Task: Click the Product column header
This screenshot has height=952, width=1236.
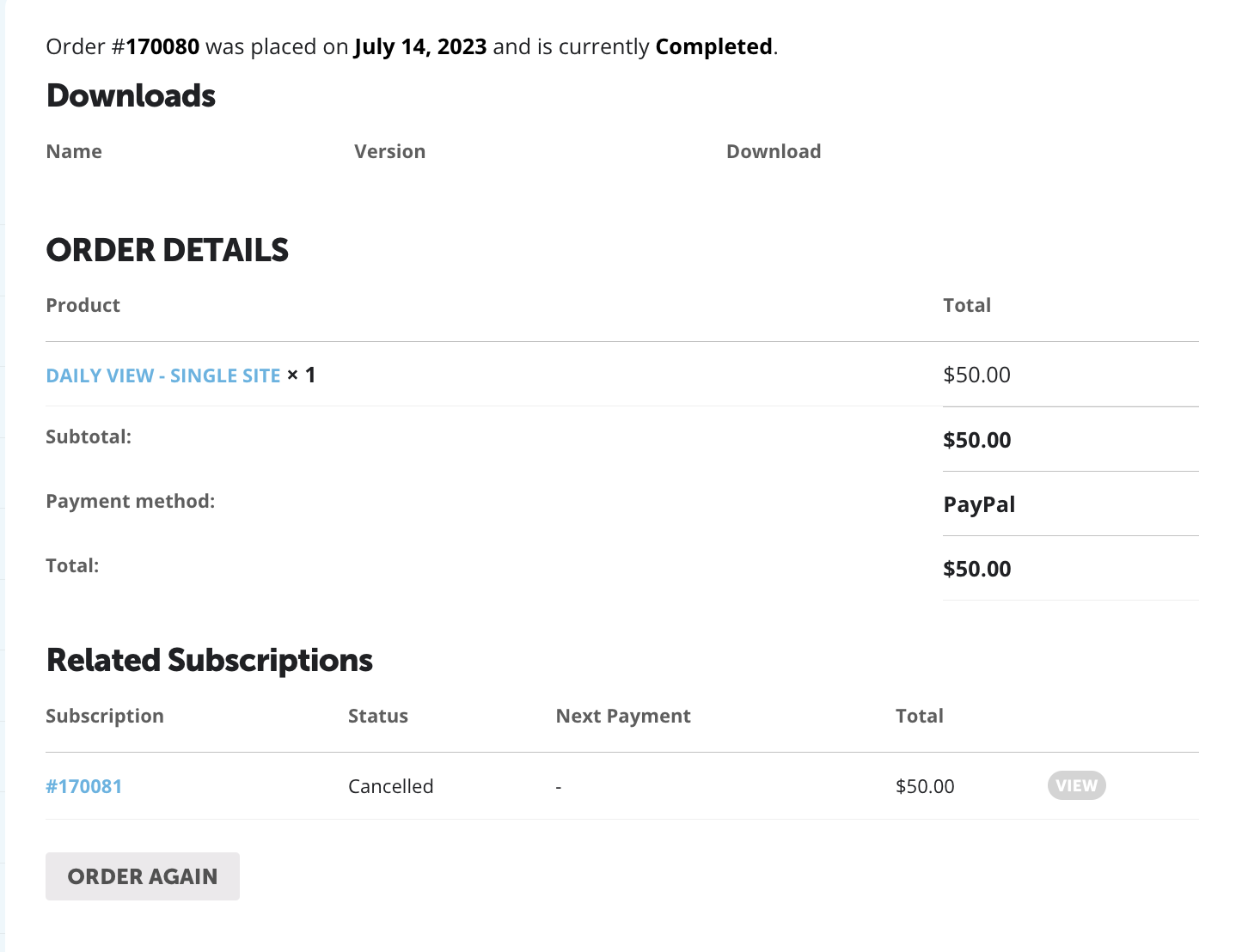Action: [83, 305]
